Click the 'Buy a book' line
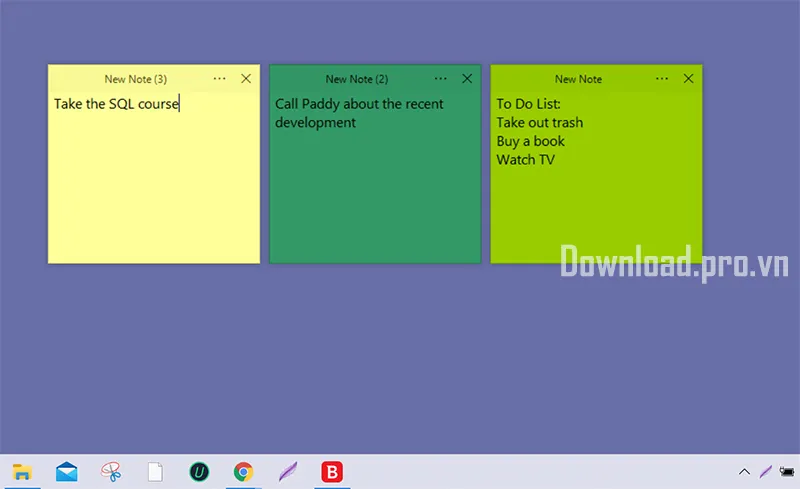This screenshot has width=800, height=489. tap(531, 141)
